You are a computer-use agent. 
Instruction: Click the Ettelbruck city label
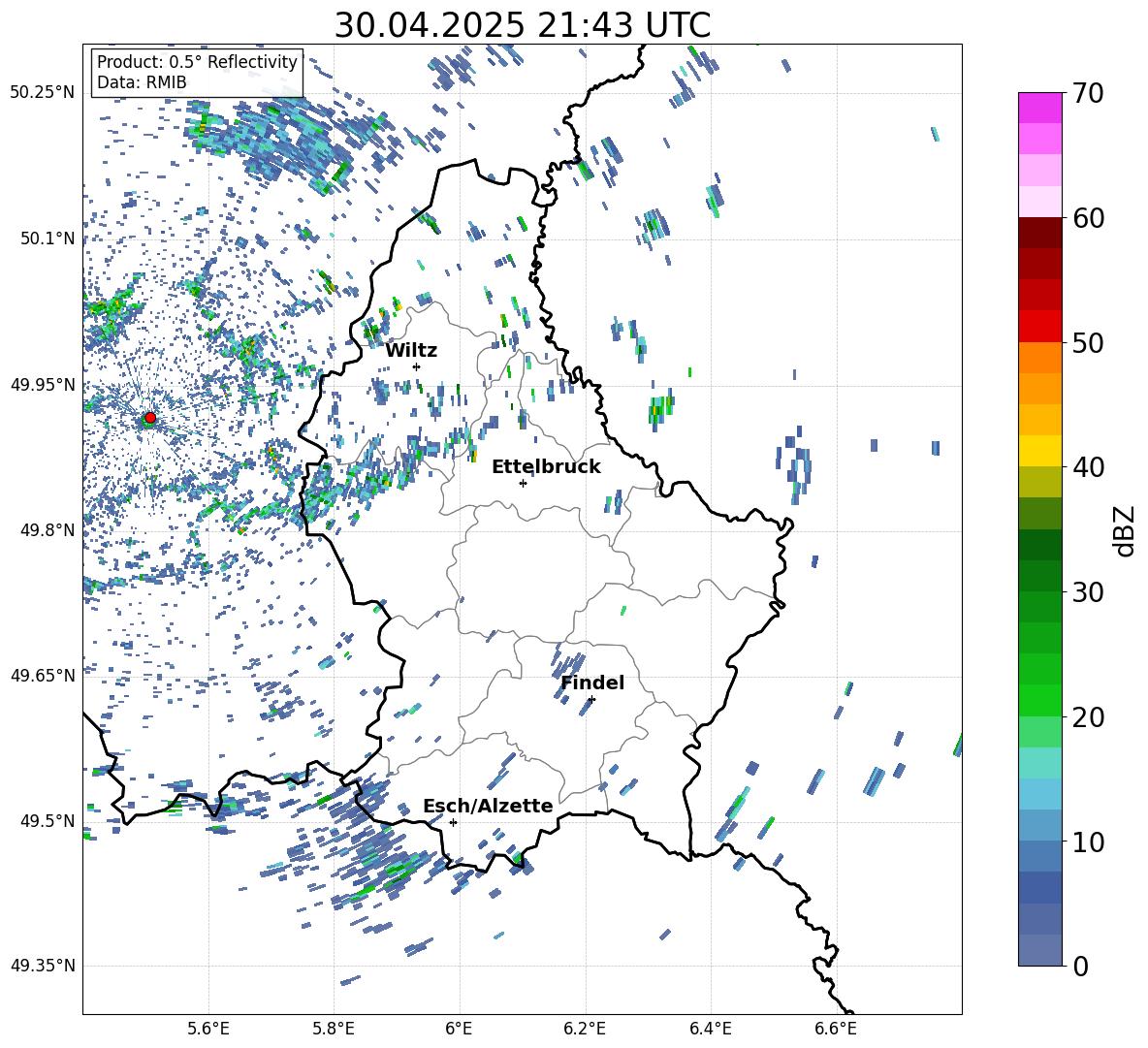546,467
